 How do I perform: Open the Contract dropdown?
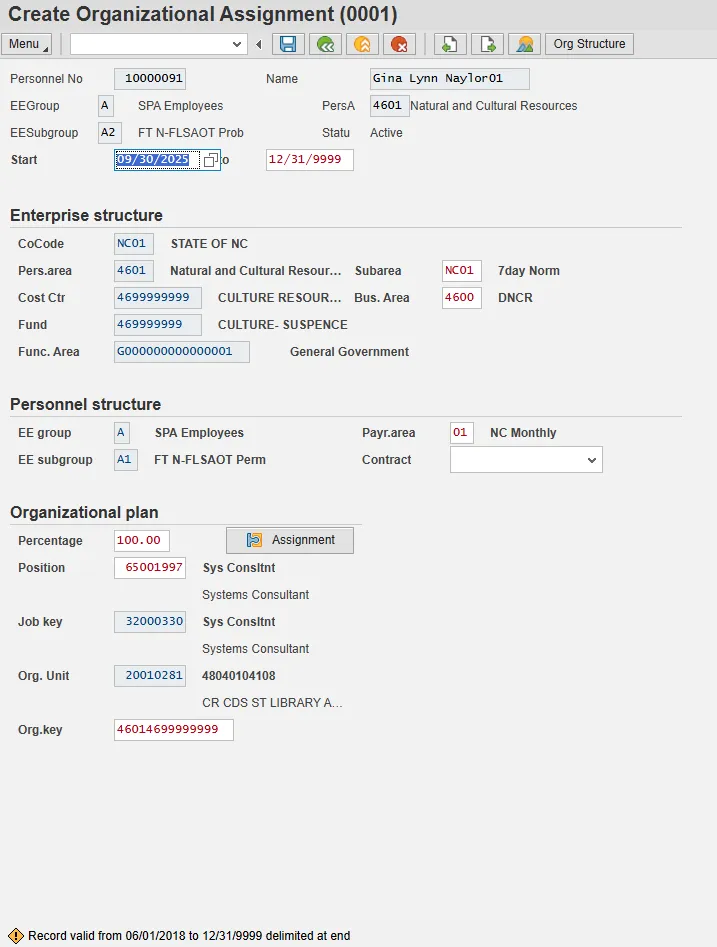(x=592, y=460)
